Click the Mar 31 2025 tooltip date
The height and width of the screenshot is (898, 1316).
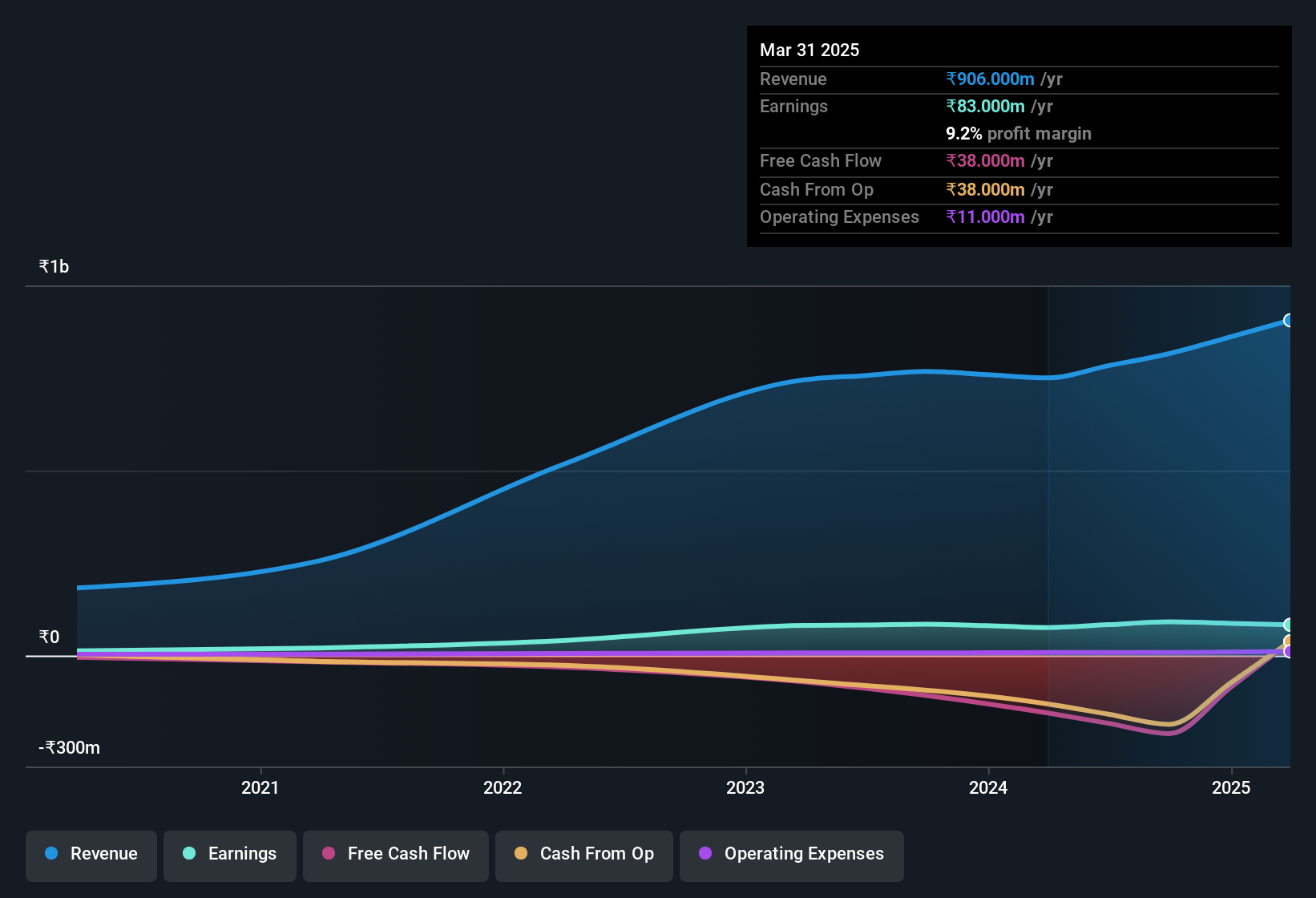(x=809, y=50)
